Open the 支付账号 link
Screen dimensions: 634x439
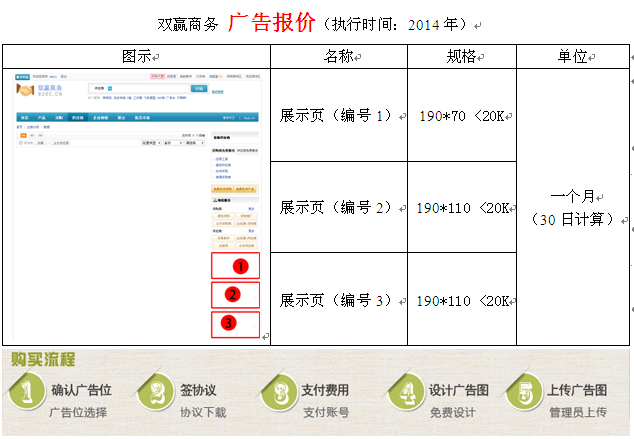[x=326, y=412]
